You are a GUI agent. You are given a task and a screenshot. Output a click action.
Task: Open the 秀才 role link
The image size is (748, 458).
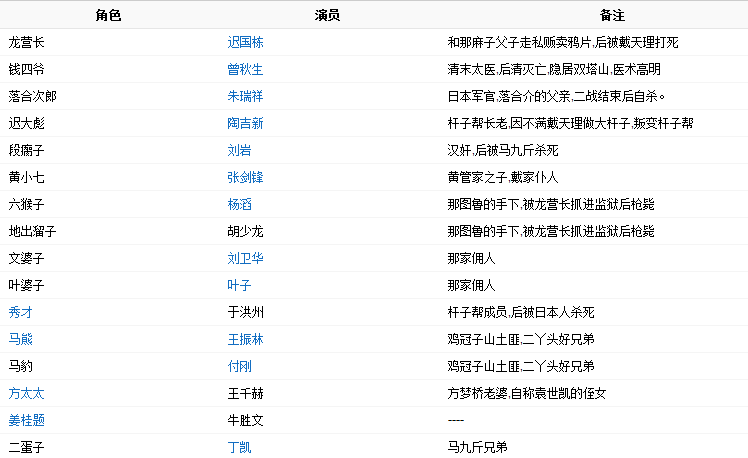[20, 313]
